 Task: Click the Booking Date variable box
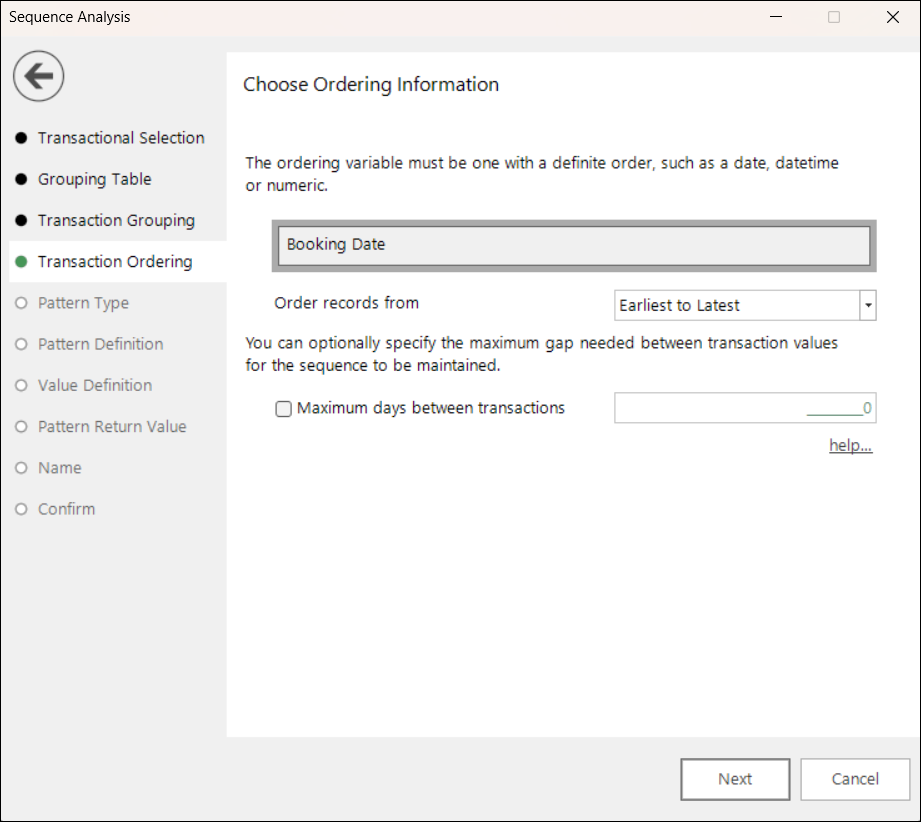point(574,246)
